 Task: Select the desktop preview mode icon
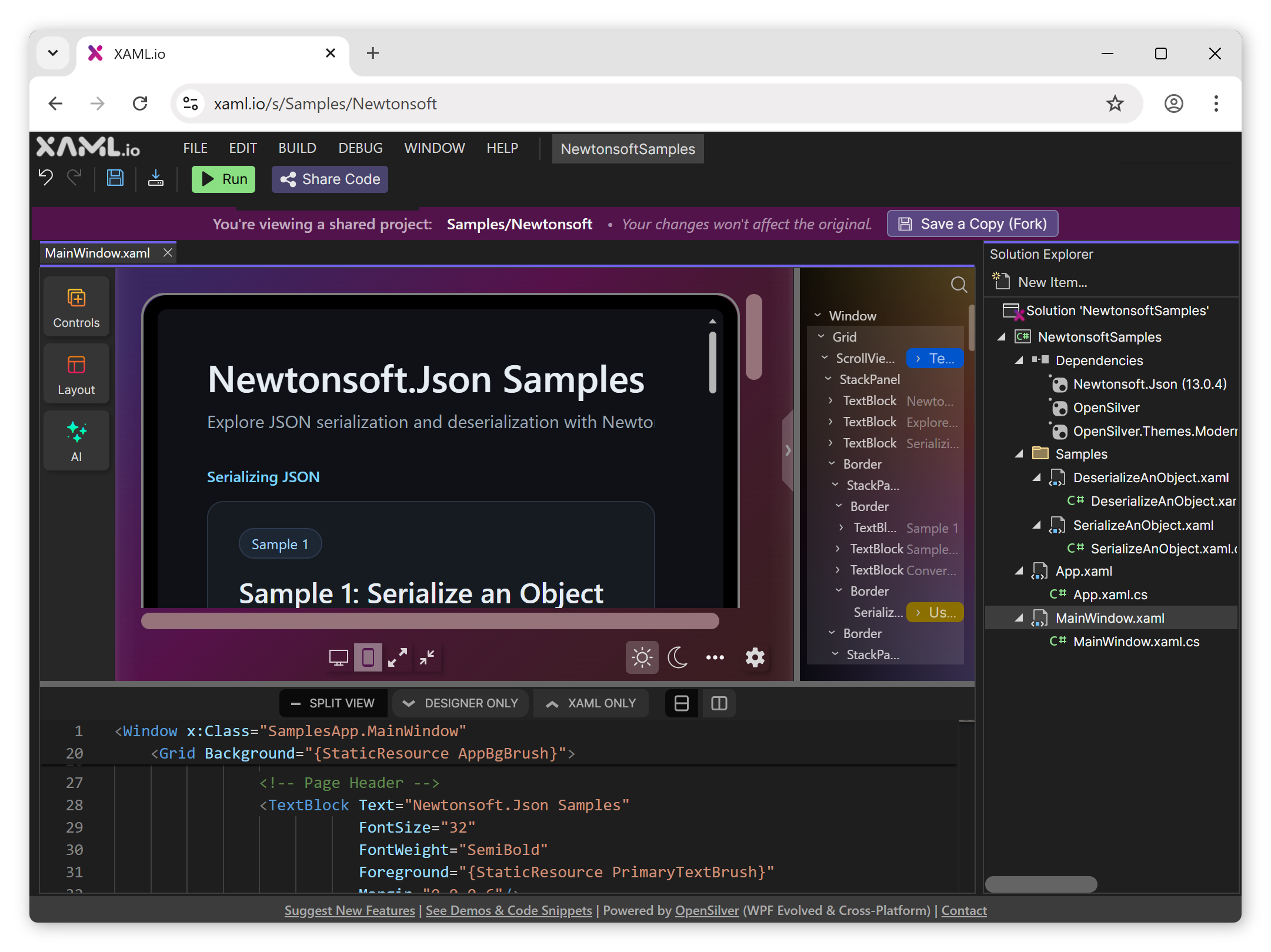point(338,657)
